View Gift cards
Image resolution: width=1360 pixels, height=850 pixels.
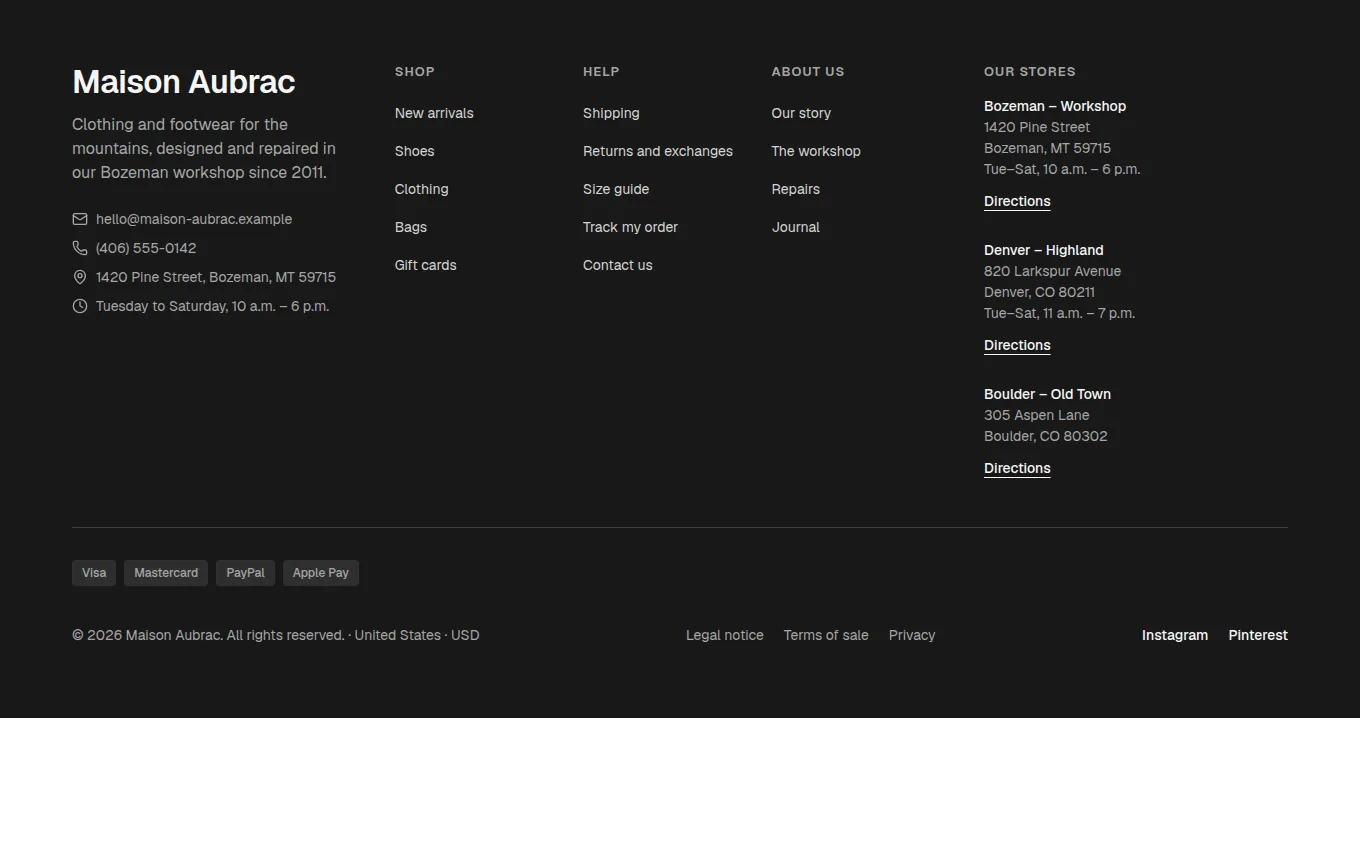425,265
